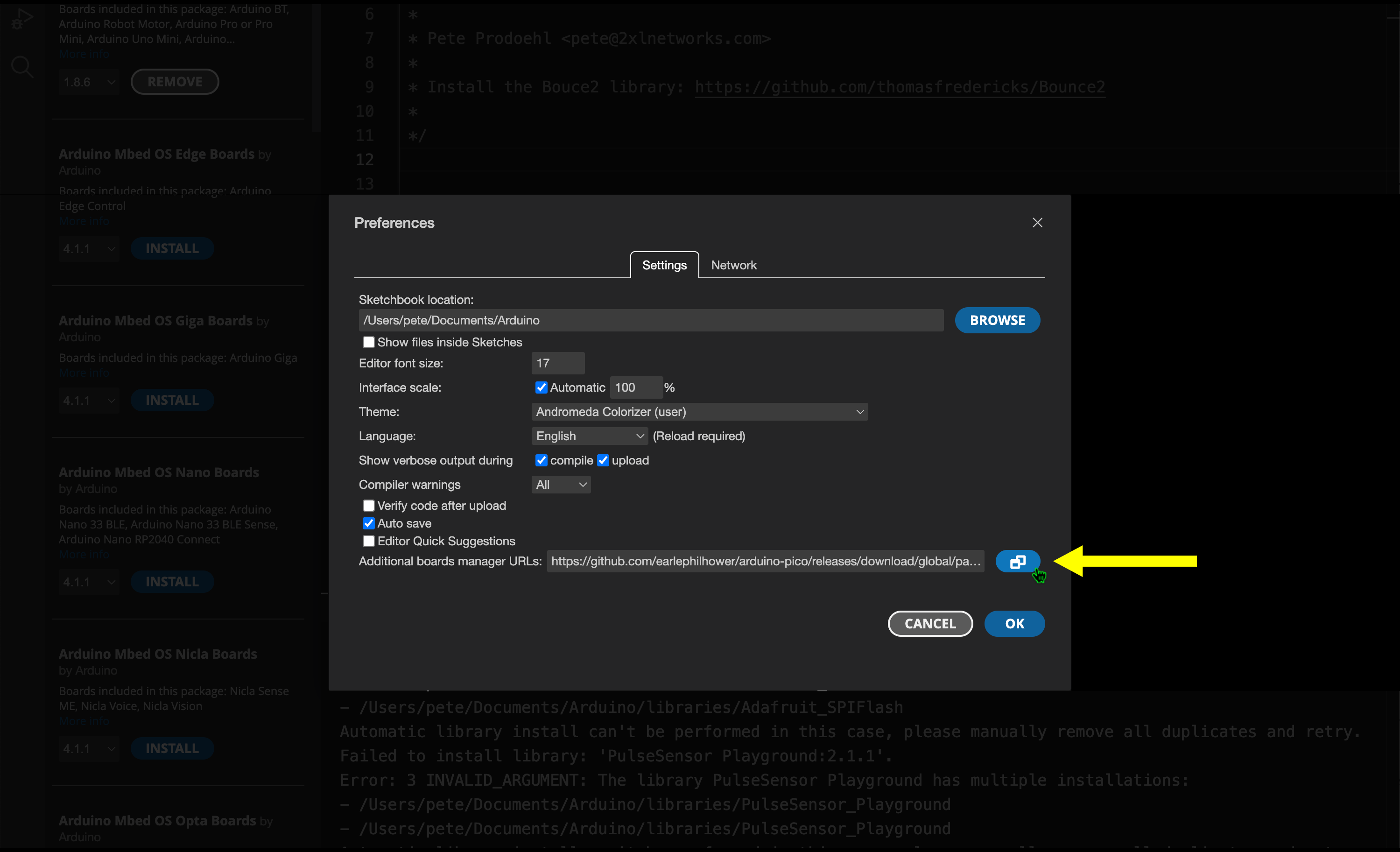Switch to the Network tab

tap(733, 264)
